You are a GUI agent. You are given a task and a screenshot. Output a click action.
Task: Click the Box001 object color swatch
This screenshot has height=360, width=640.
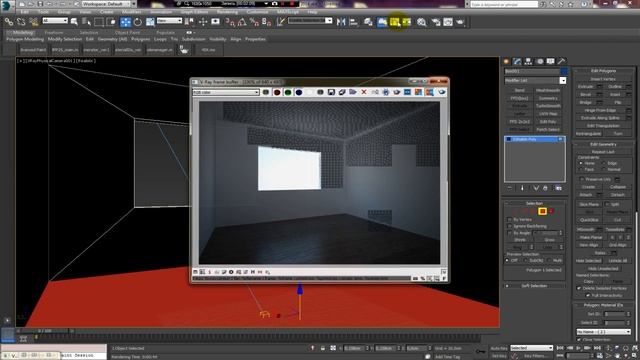tap(564, 71)
